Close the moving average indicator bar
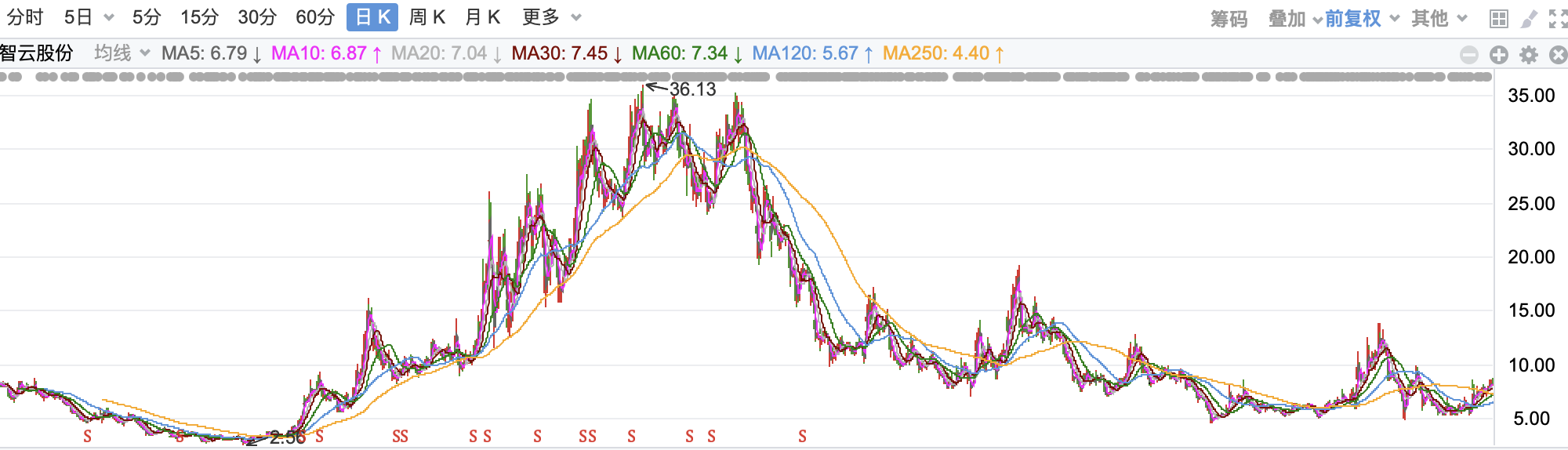1568x450 pixels. pos(1559,54)
